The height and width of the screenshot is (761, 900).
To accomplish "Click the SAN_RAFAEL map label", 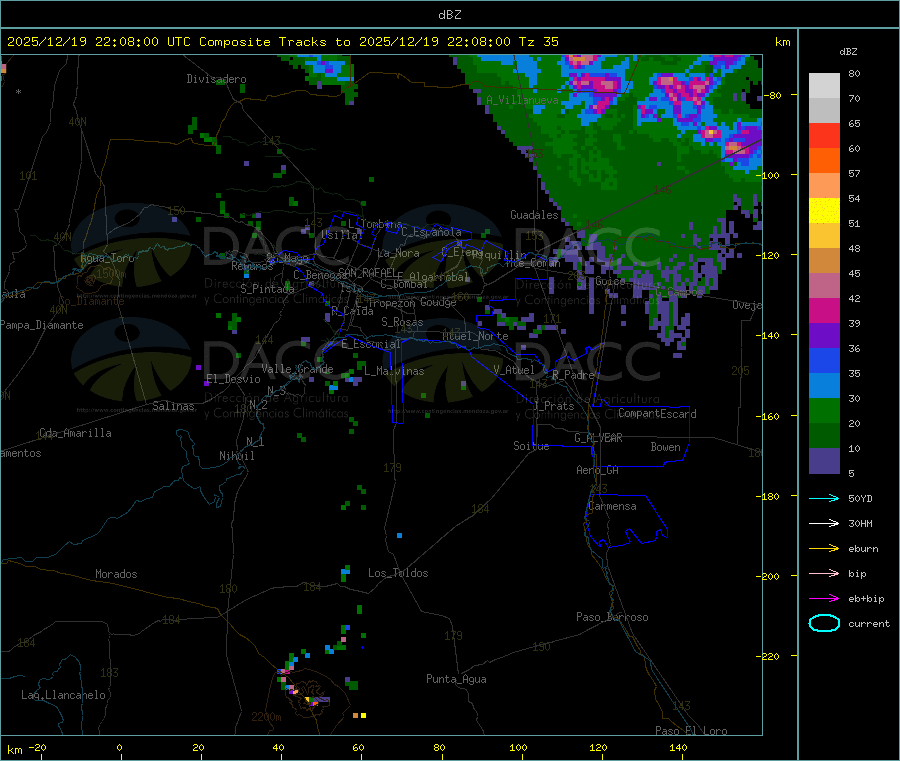I will point(367,273).
